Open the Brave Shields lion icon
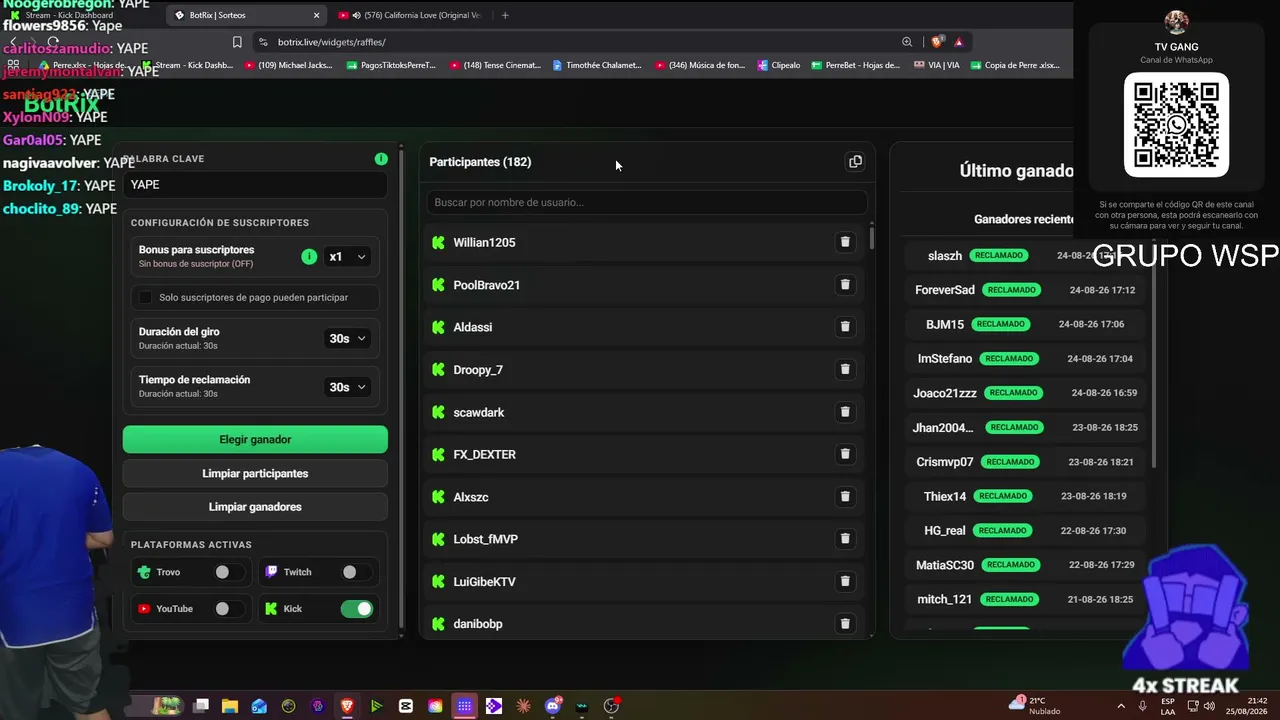Image resolution: width=1280 pixels, height=720 pixels. [x=937, y=42]
